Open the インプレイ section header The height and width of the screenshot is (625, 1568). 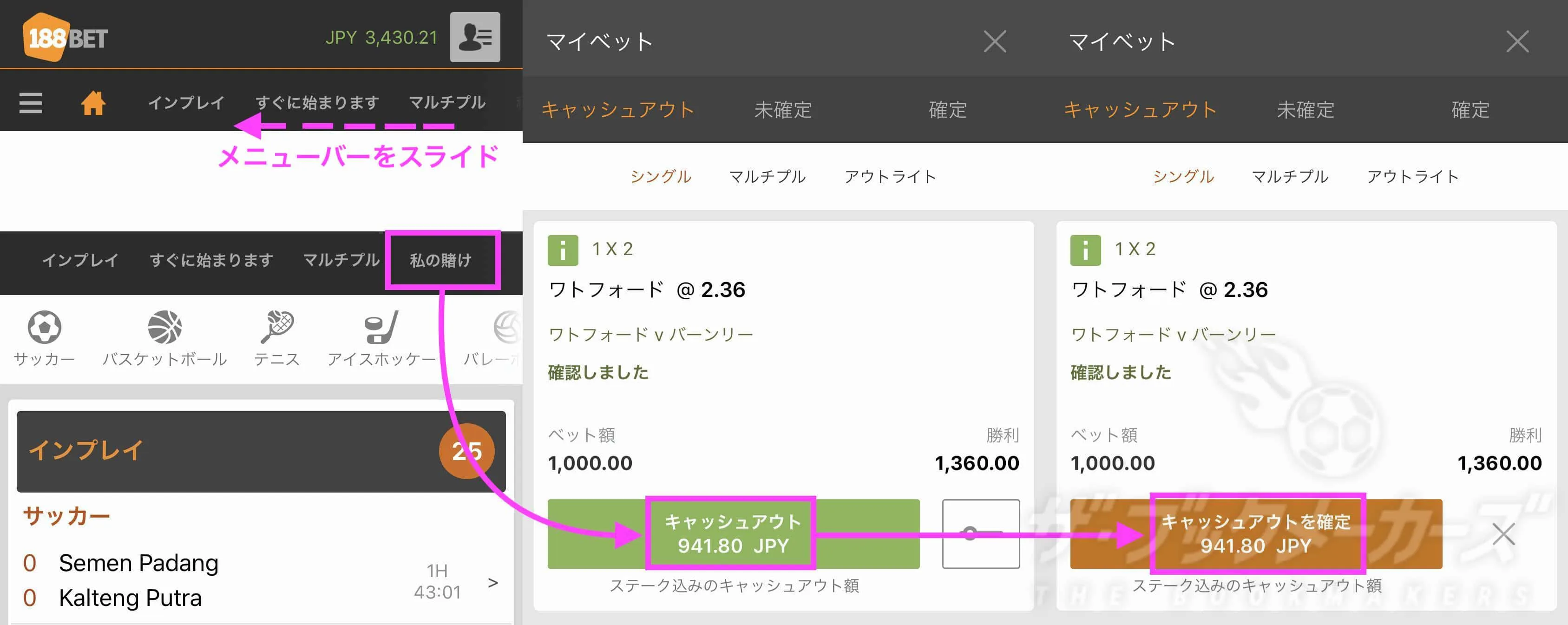[x=261, y=451]
